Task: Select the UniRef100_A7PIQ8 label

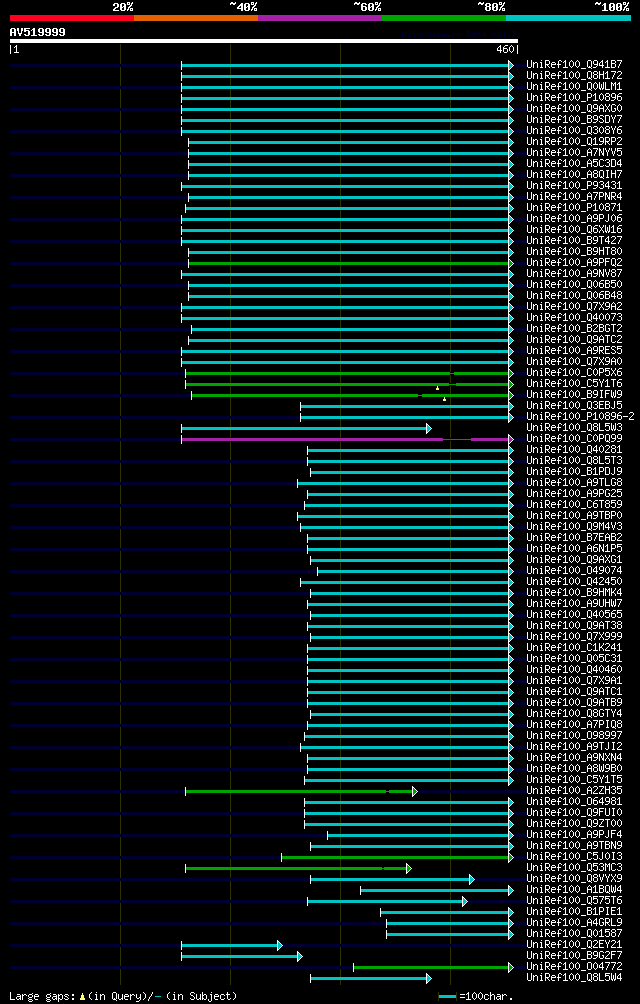Action: coord(574,724)
